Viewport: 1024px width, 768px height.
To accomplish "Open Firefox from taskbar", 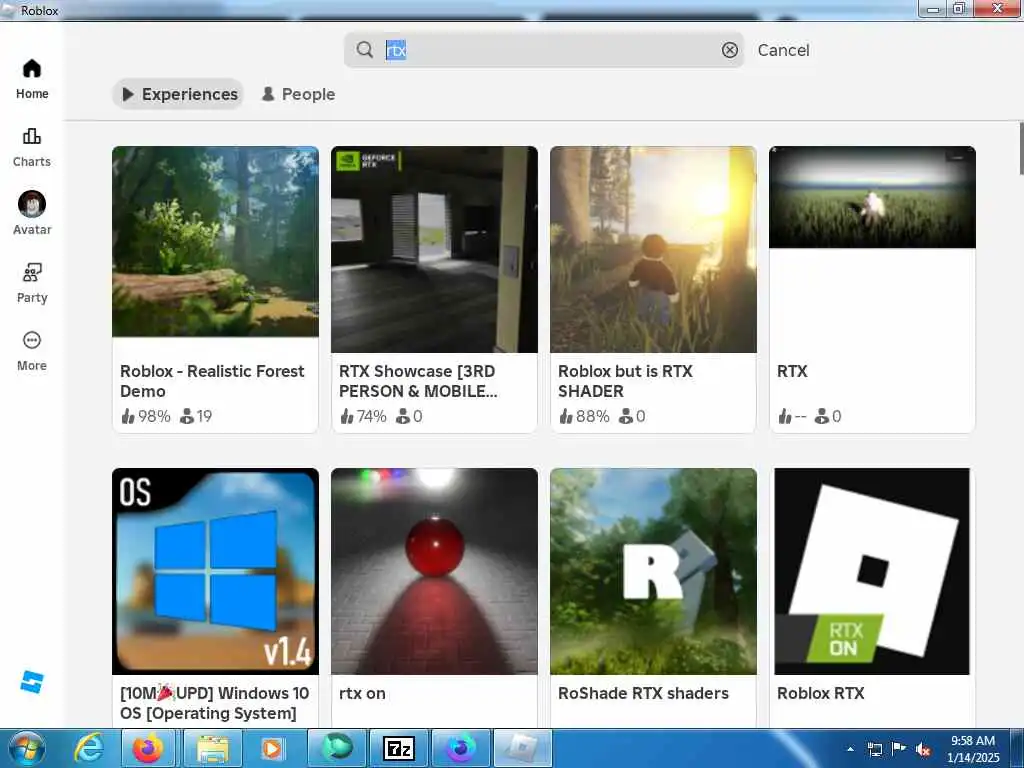I will 148,748.
